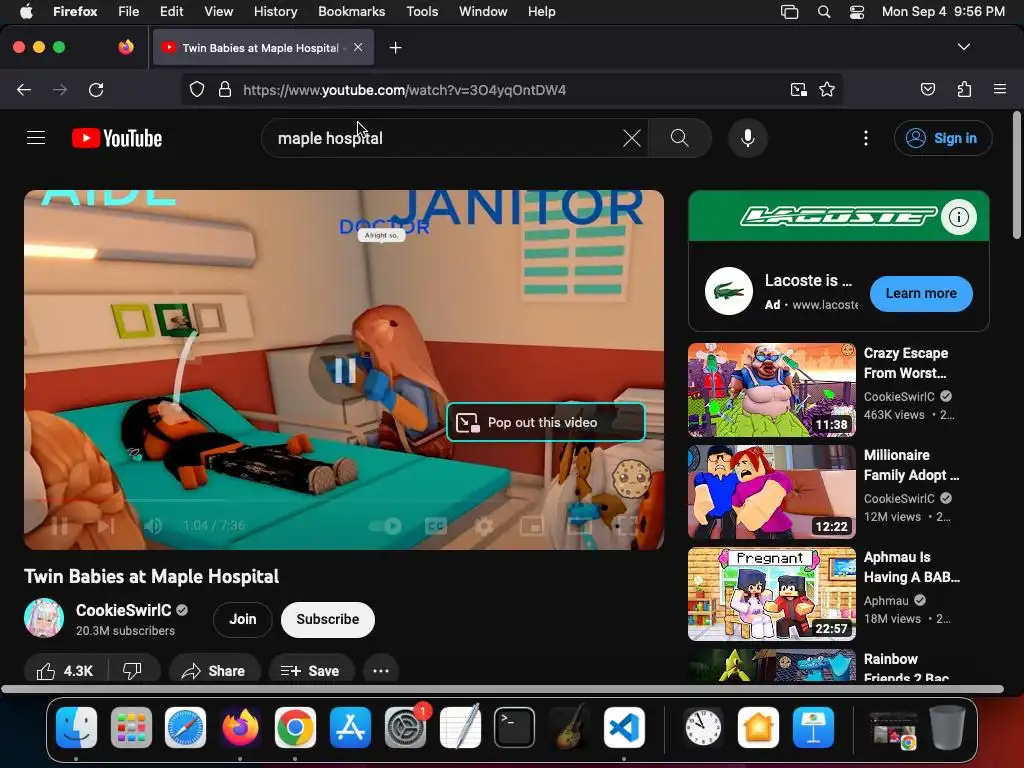Sign in to YouTube
This screenshot has height=768, width=1024.
[x=942, y=138]
